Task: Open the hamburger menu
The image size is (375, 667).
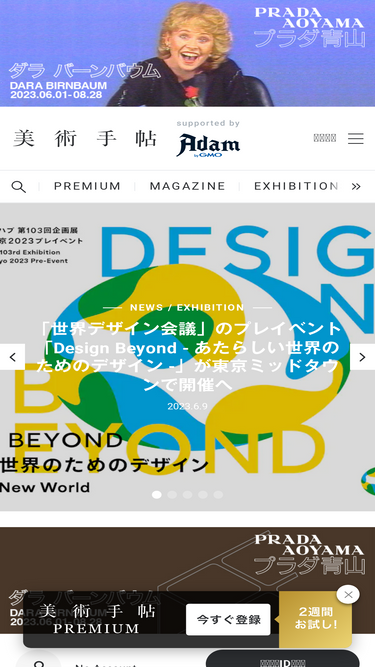Action: 355,138
